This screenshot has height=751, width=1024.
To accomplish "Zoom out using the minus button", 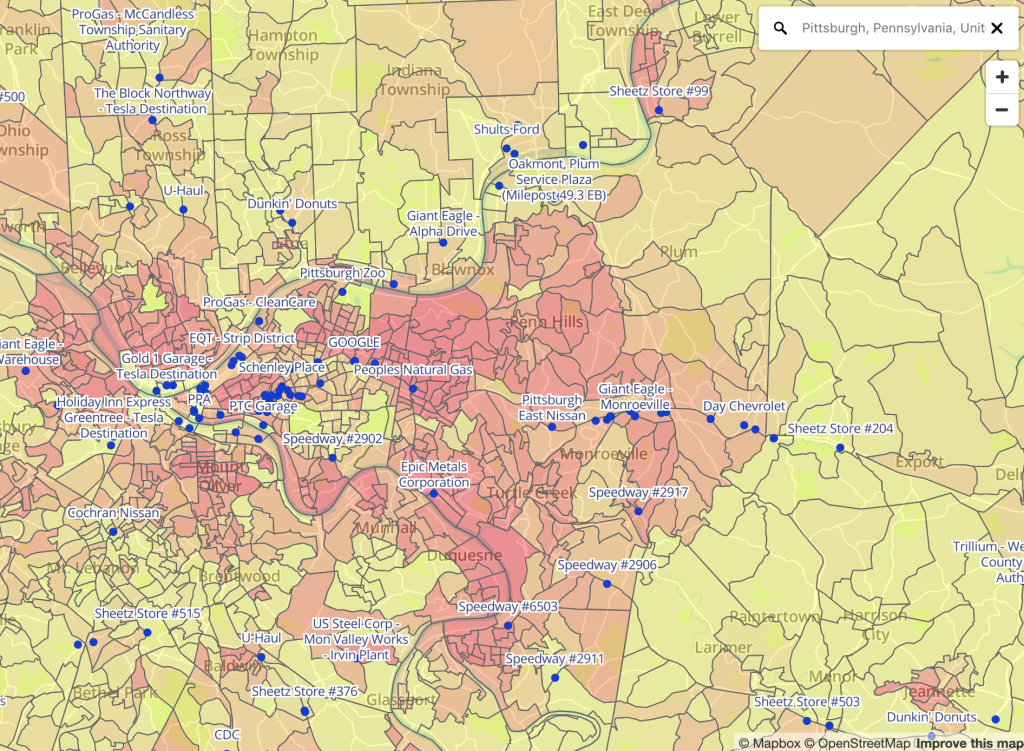I will point(1001,109).
